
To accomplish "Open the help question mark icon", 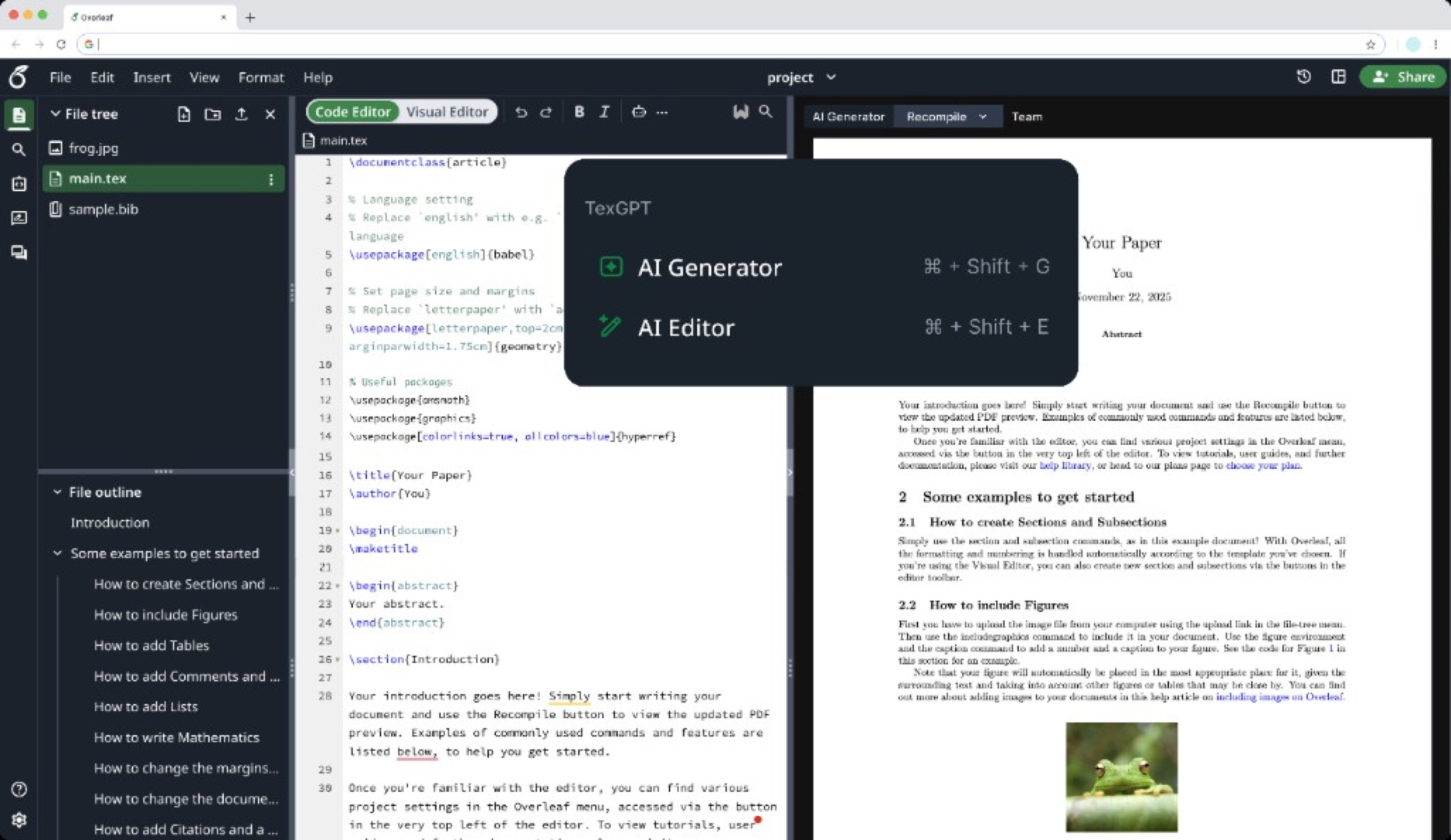I will pyautogui.click(x=19, y=789).
